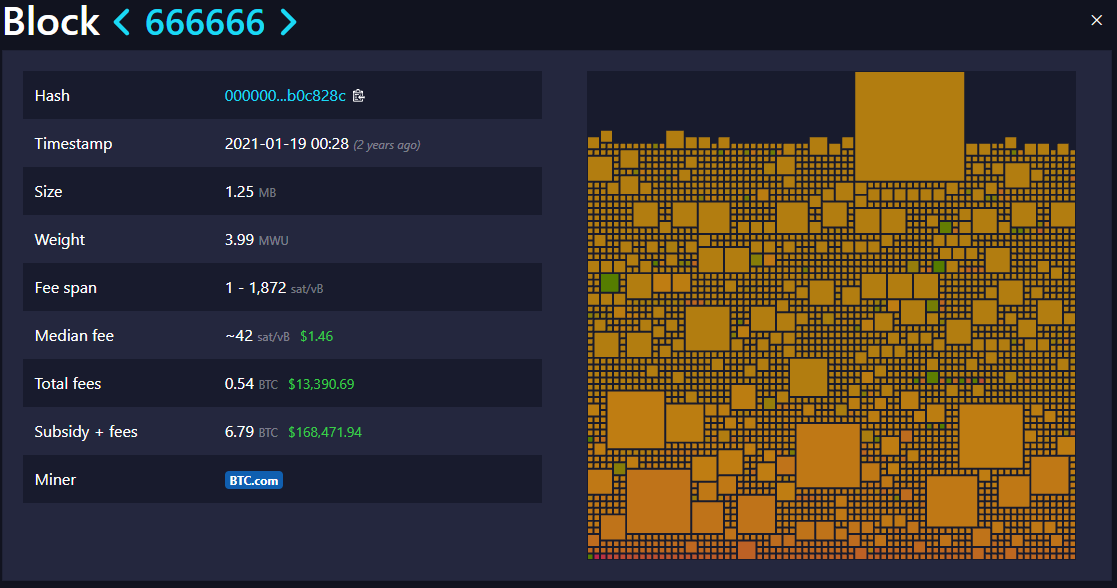The height and width of the screenshot is (588, 1117).
Task: Select the largest transaction square at top of block
Action: click(x=909, y=126)
